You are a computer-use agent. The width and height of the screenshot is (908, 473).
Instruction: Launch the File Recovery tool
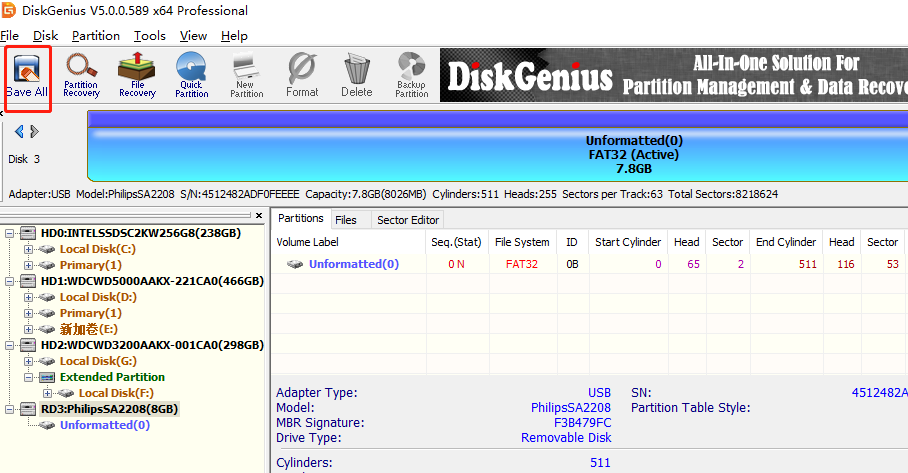point(137,76)
